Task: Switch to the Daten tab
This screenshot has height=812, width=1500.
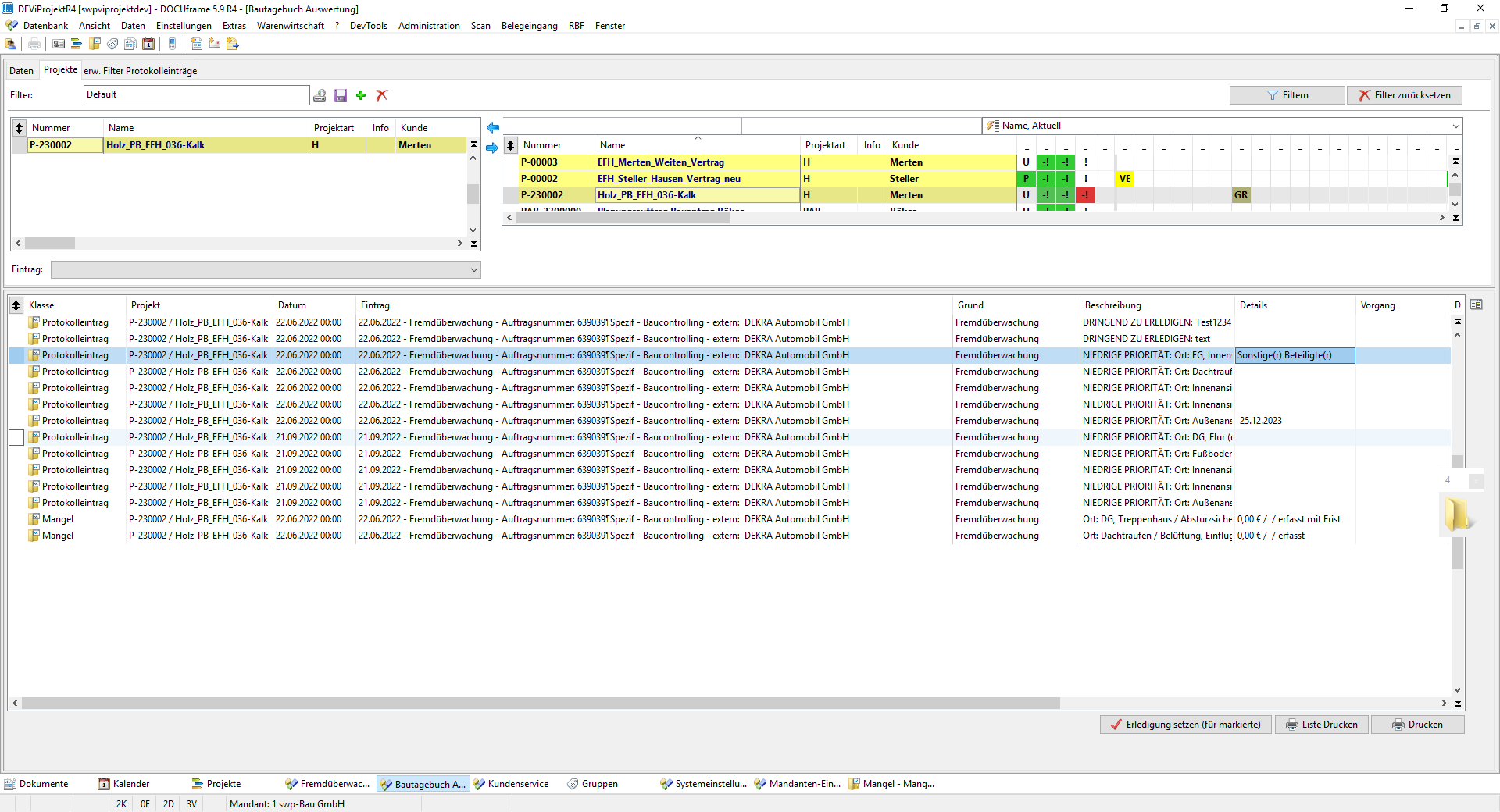Action: coord(21,71)
